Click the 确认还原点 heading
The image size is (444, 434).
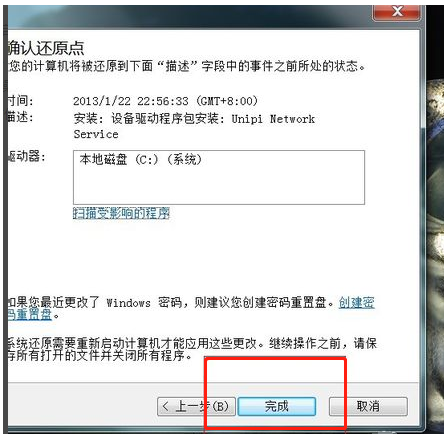46,48
